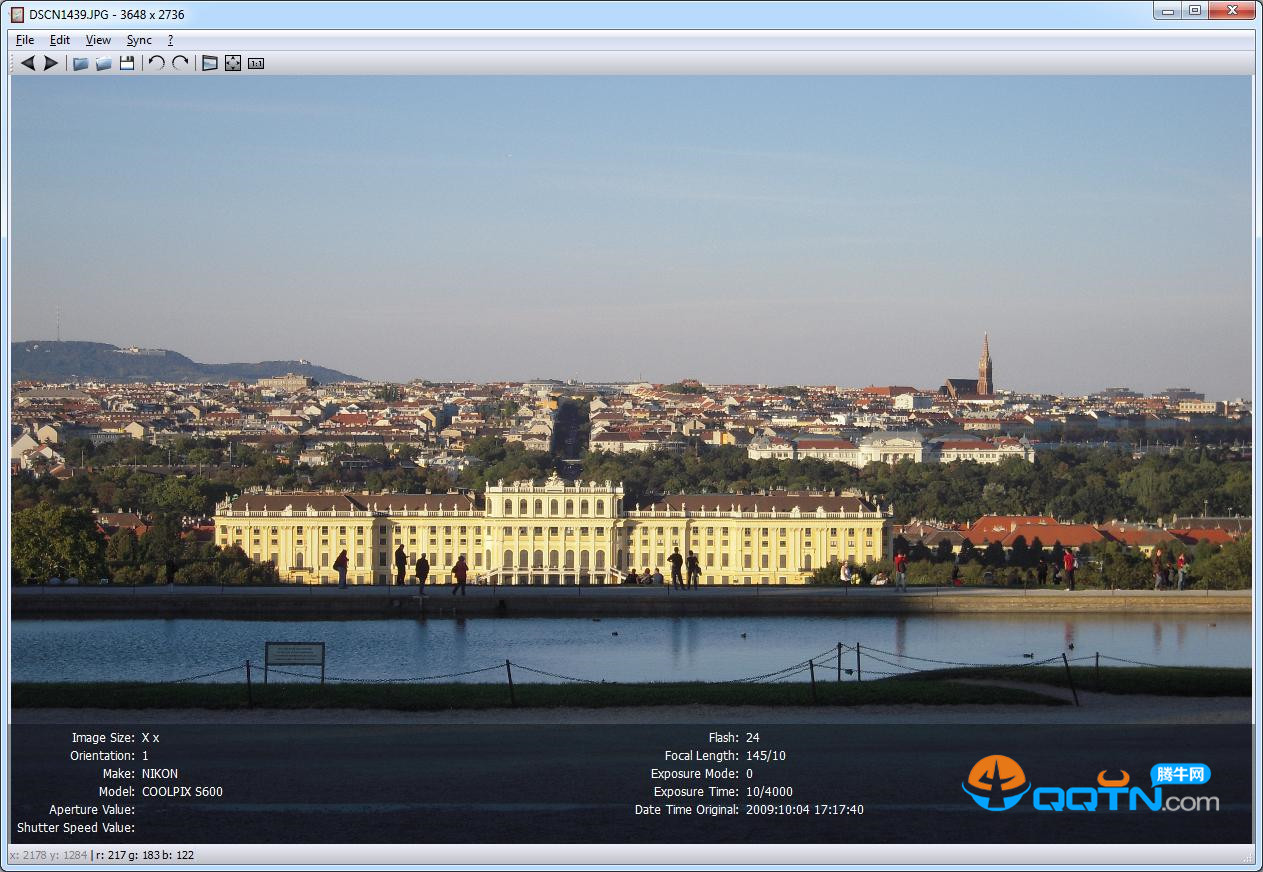Click the yellow palace in the photo
This screenshot has width=1263, height=872.
click(553, 532)
